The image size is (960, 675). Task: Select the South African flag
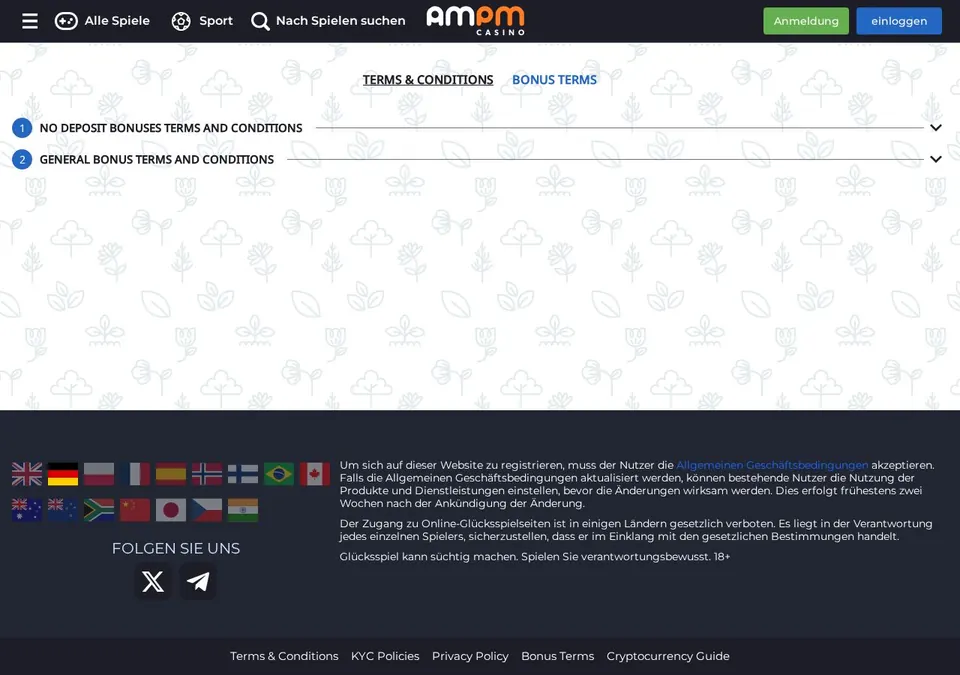coord(99,510)
